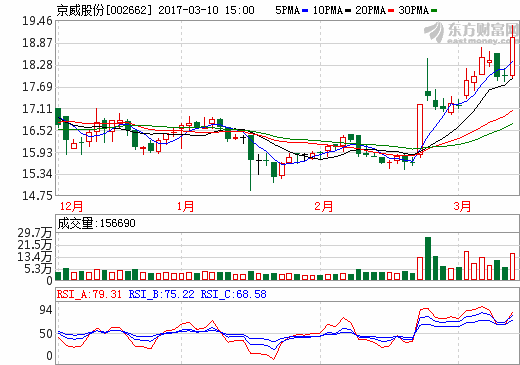This screenshot has height=365, width=520.
Task: Select the 3月 month marker
Action: [x=462, y=206]
